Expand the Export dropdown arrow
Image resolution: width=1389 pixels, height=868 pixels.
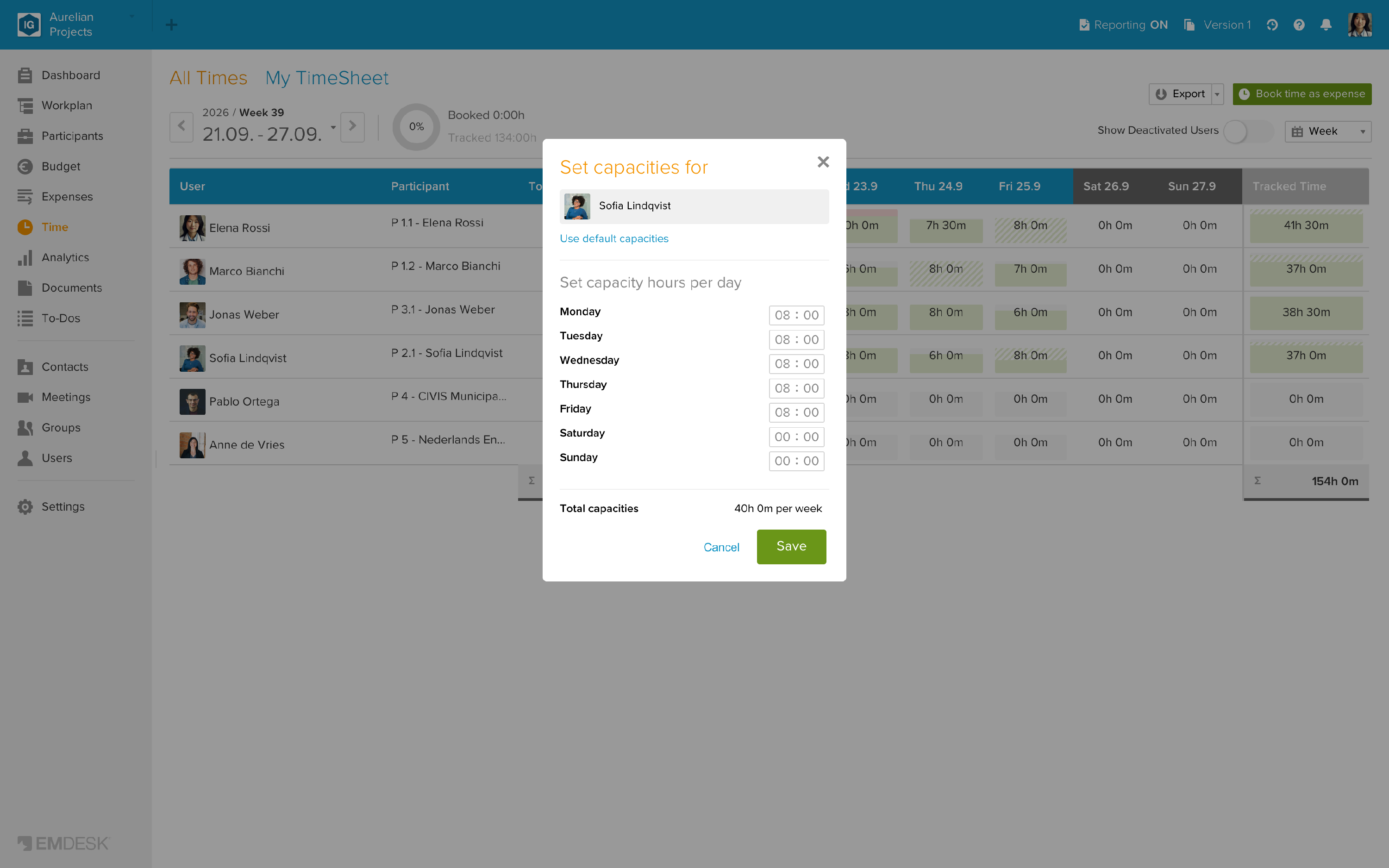1217,94
